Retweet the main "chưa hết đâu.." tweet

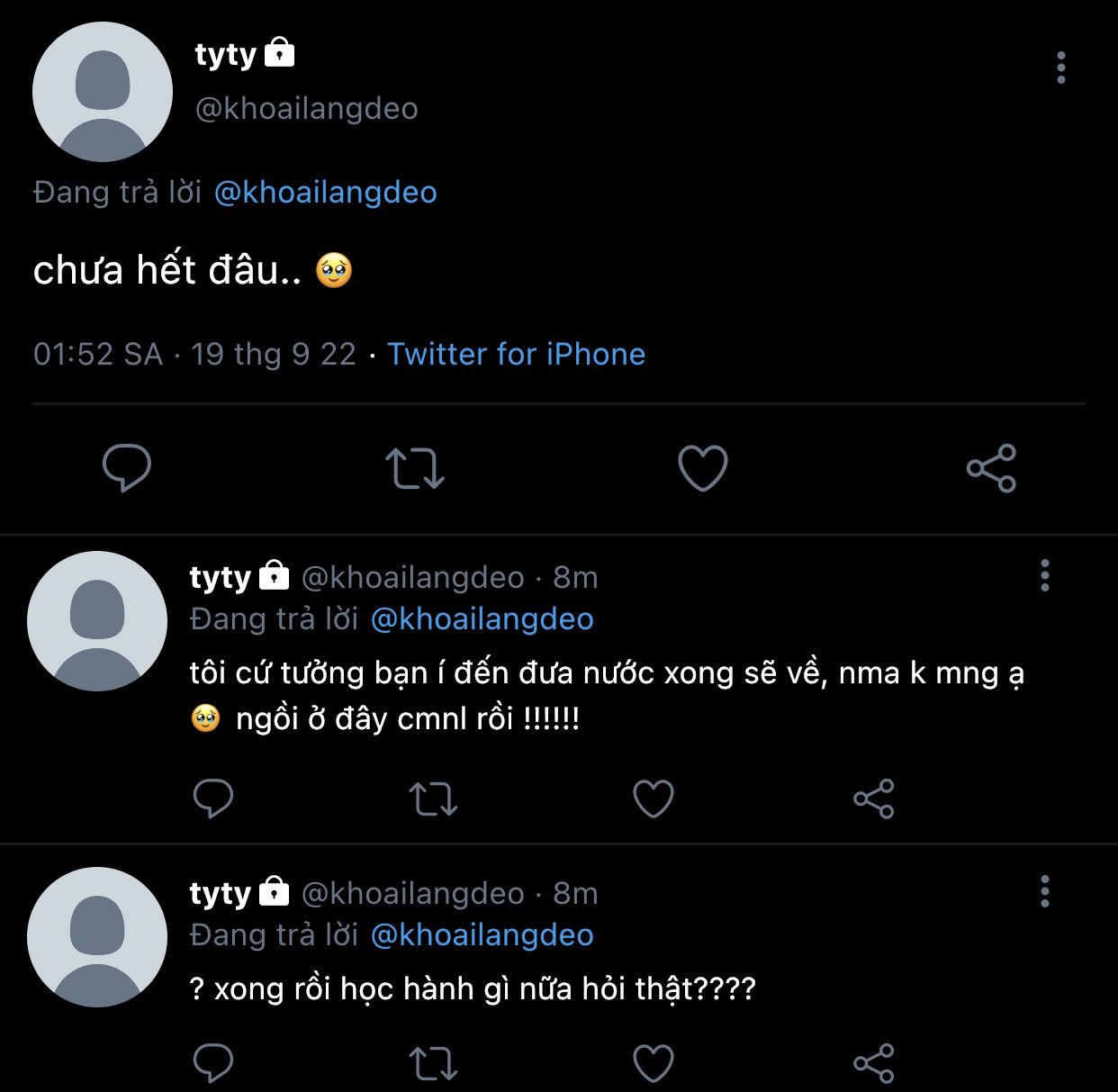[x=414, y=468]
